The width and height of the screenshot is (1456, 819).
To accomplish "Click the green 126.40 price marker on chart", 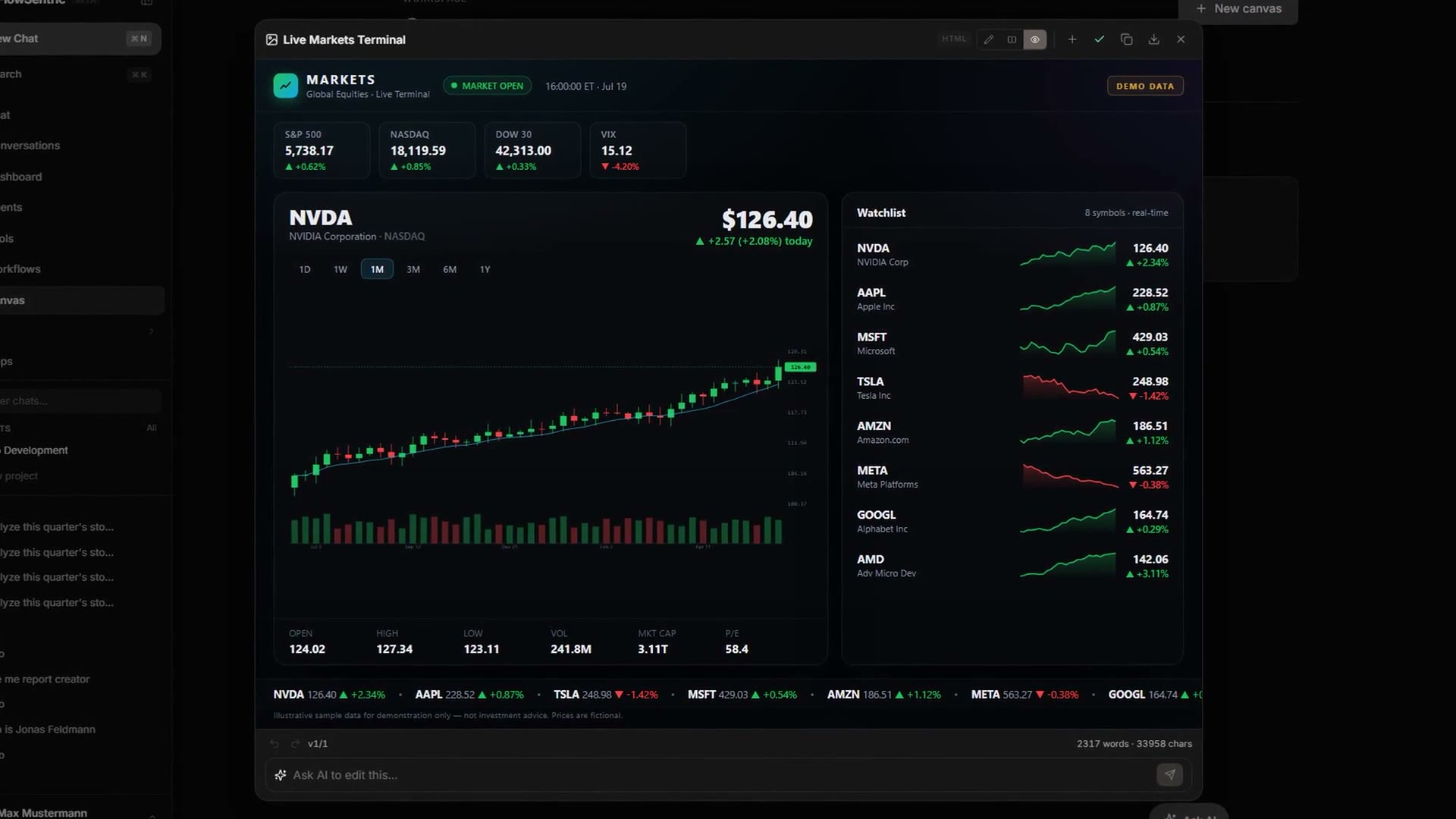I will tap(800, 367).
